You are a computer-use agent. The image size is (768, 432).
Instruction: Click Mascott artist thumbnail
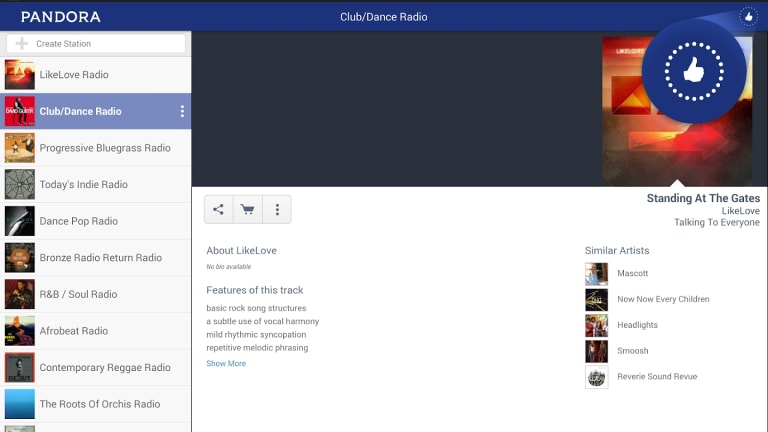pyautogui.click(x=597, y=274)
